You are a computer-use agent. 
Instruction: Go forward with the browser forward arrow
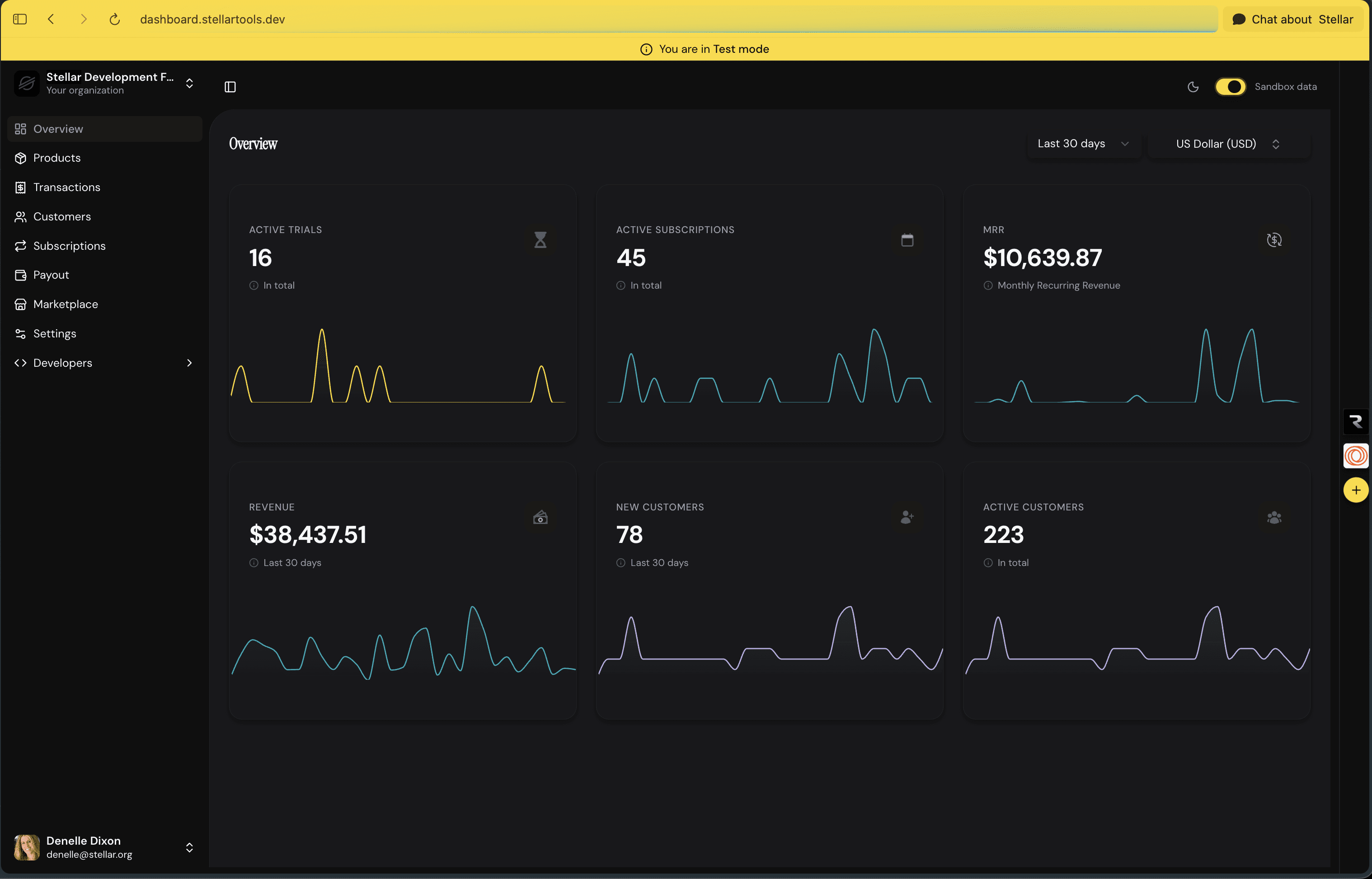(83, 19)
